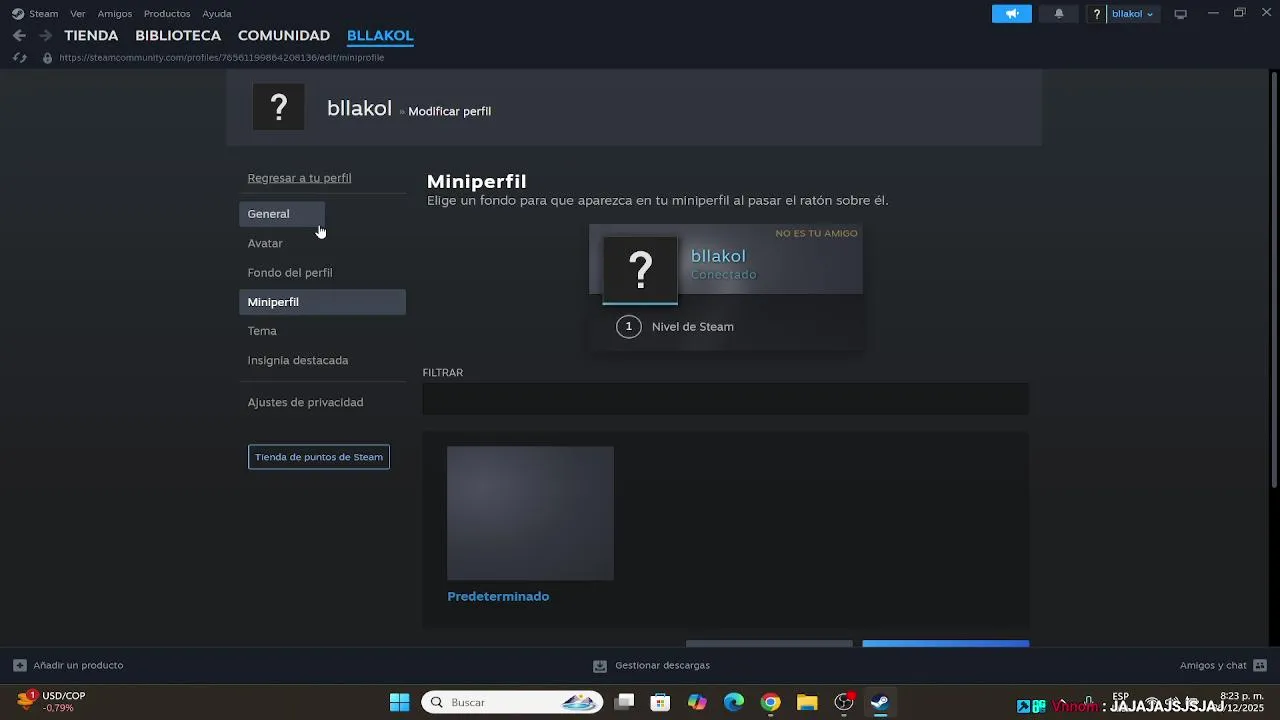Open Amigos y chat
The height and width of the screenshot is (720, 1280).
[1213, 665]
